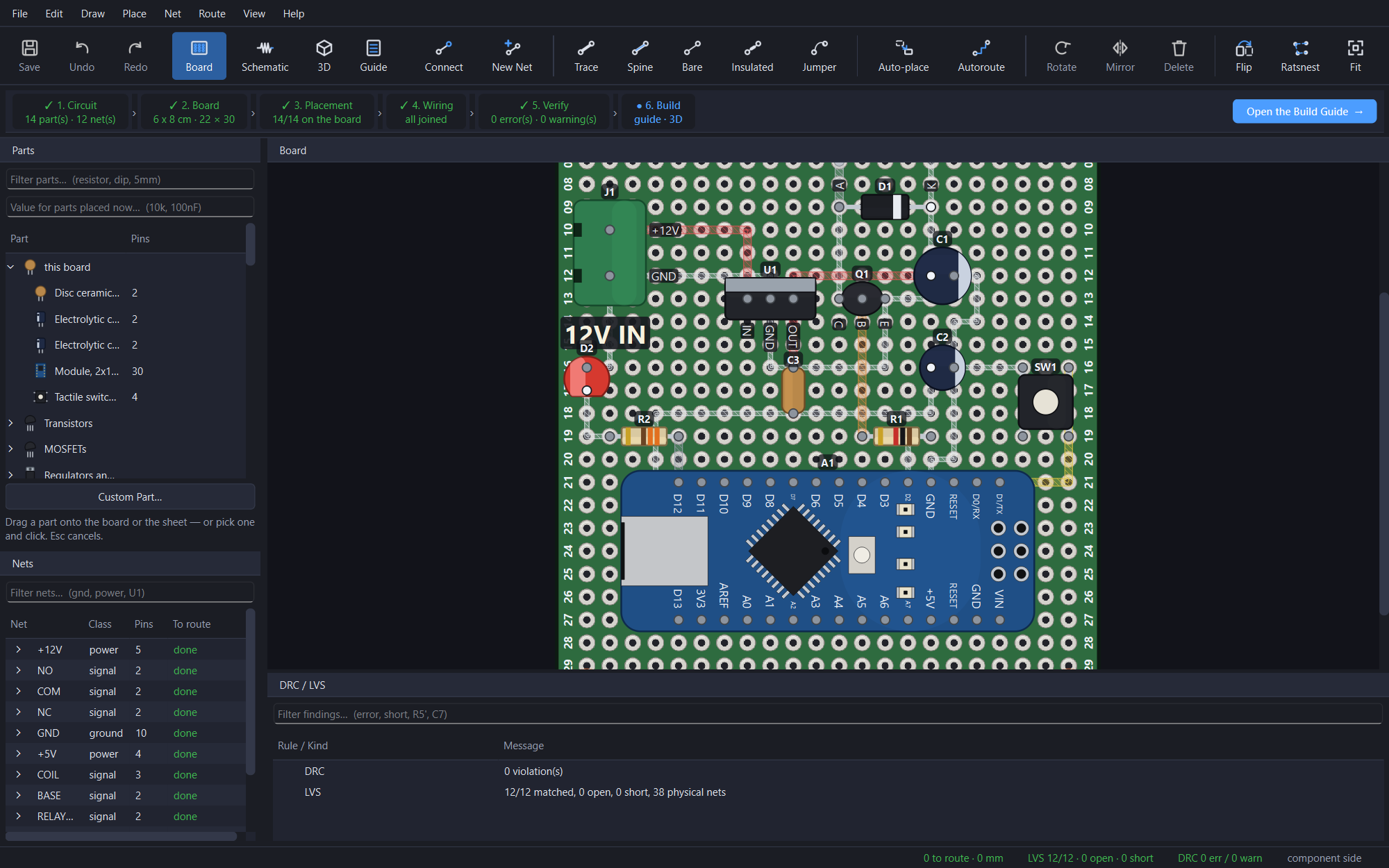The height and width of the screenshot is (868, 1389).
Task: Click the value for parts field
Action: pos(130,207)
